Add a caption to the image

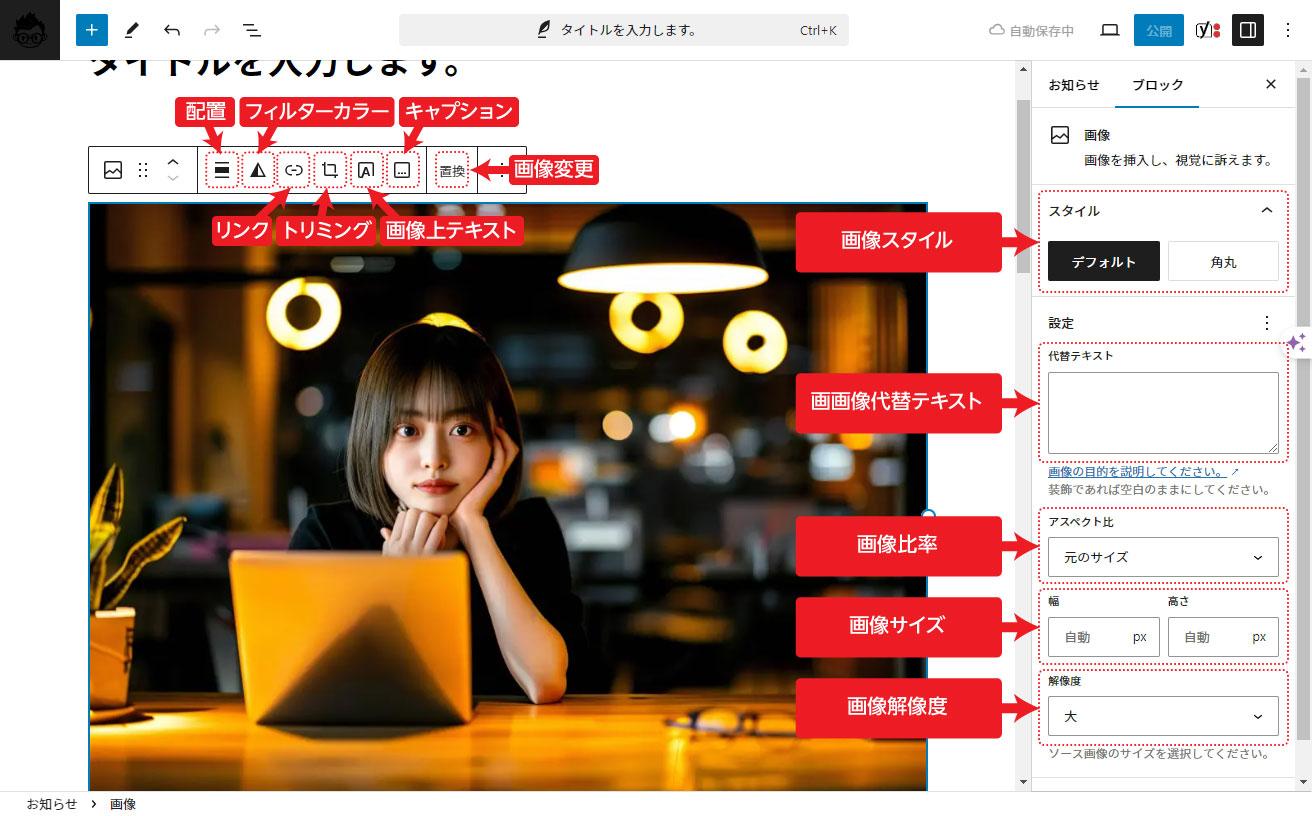click(401, 169)
